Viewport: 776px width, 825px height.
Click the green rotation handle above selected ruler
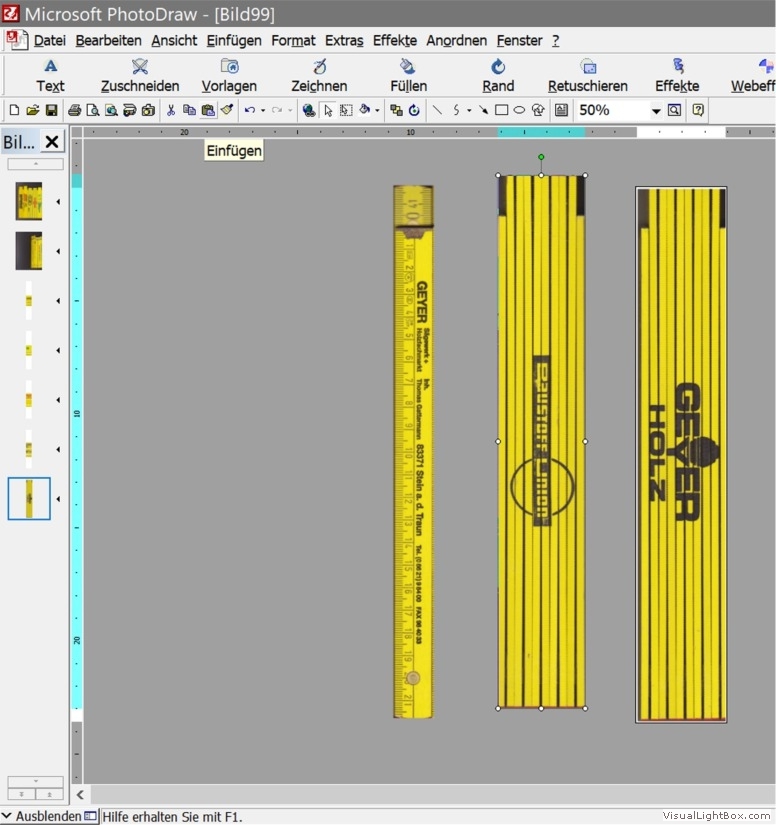541,157
